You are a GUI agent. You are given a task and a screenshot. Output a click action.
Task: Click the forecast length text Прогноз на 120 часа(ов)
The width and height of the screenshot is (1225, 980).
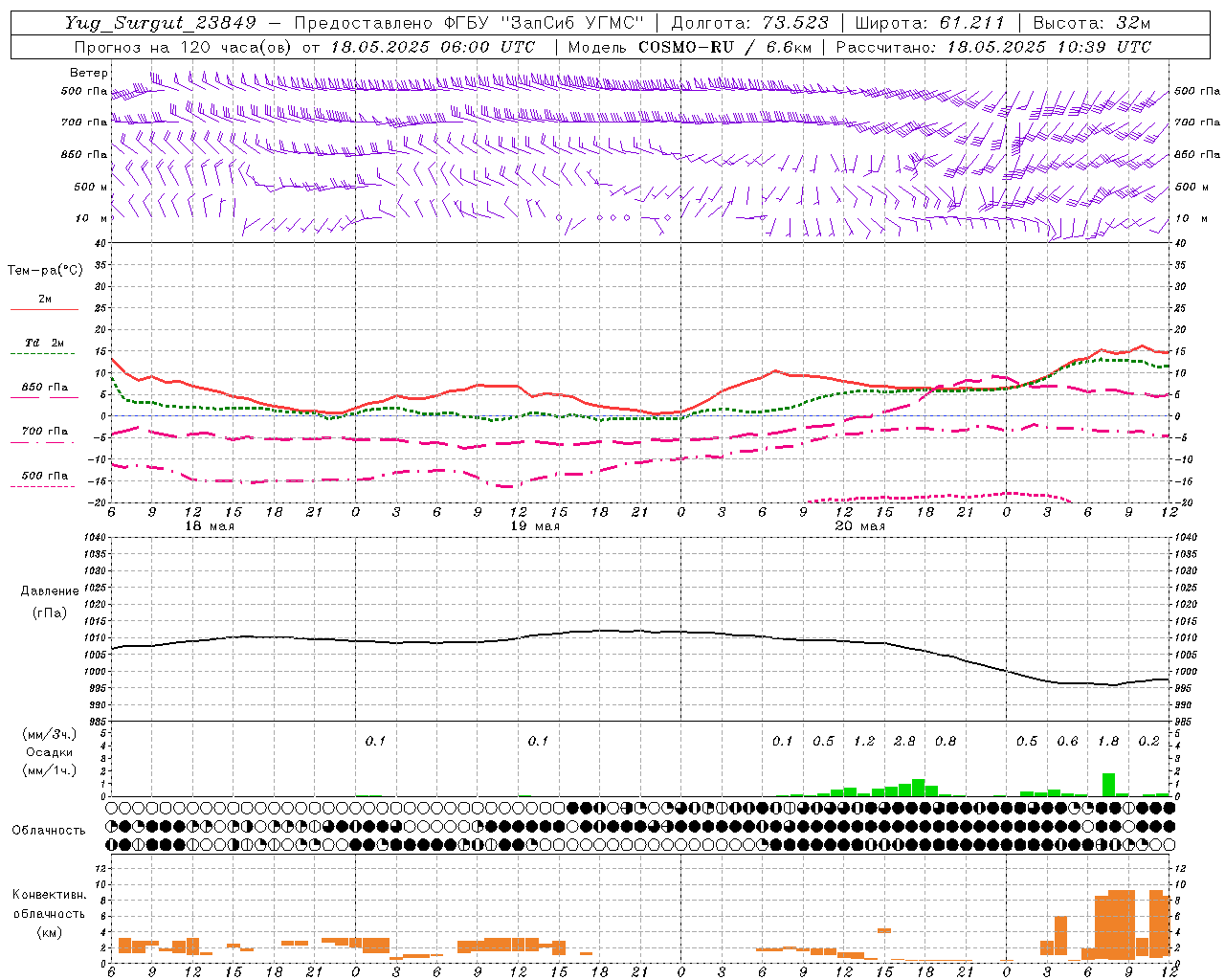(184, 47)
